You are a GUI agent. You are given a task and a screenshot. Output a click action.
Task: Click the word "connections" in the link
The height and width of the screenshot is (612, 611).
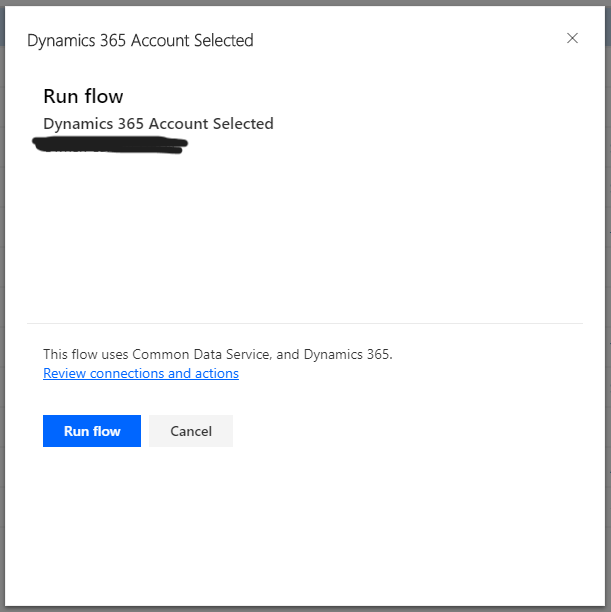tap(125, 373)
